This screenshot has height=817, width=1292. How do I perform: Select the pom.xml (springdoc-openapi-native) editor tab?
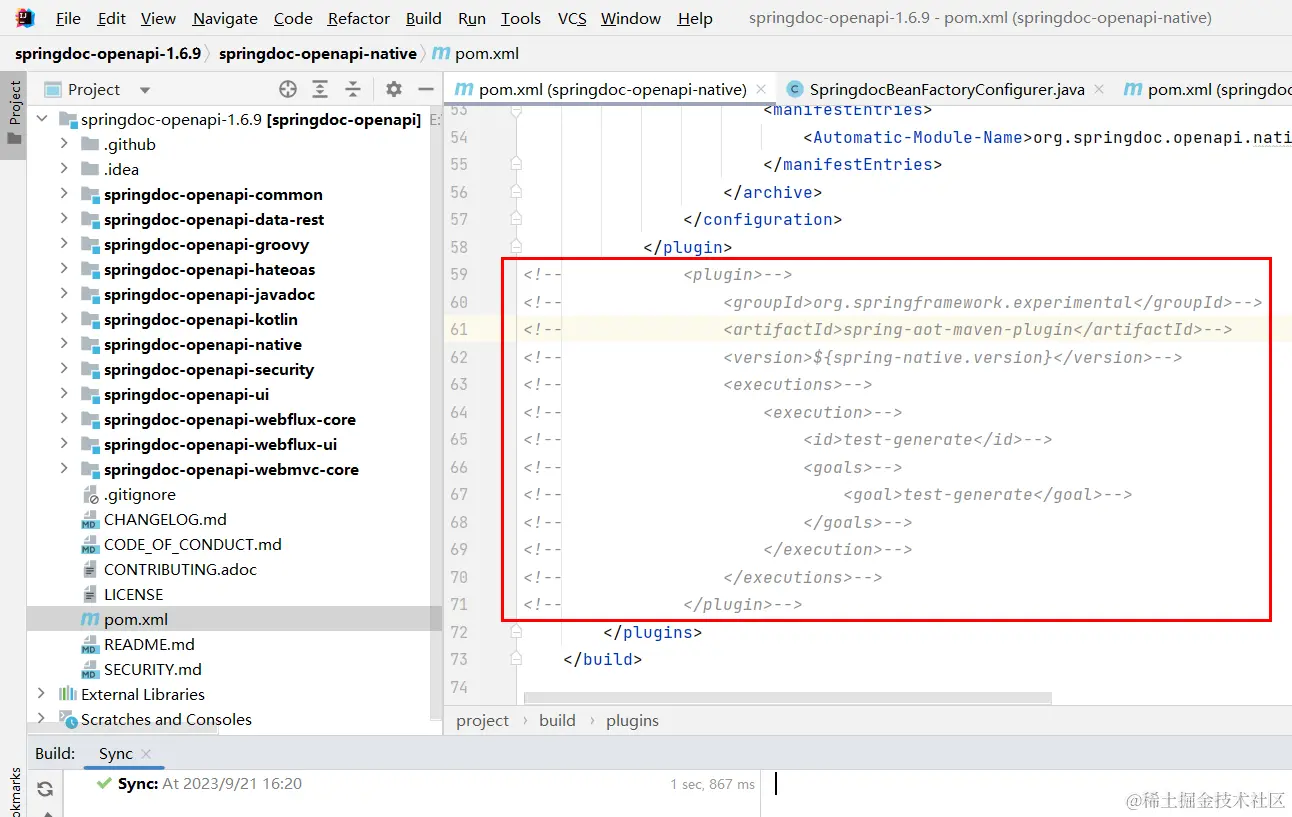click(612, 89)
